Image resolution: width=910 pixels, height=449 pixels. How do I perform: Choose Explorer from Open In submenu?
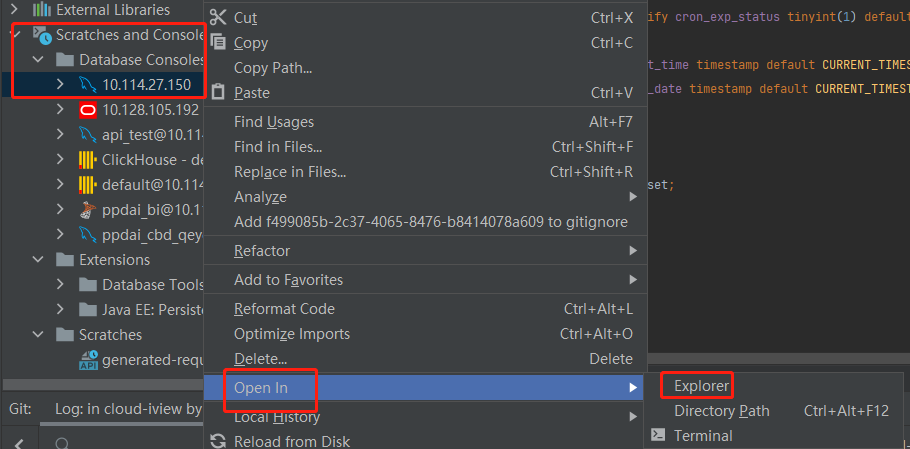tap(701, 385)
